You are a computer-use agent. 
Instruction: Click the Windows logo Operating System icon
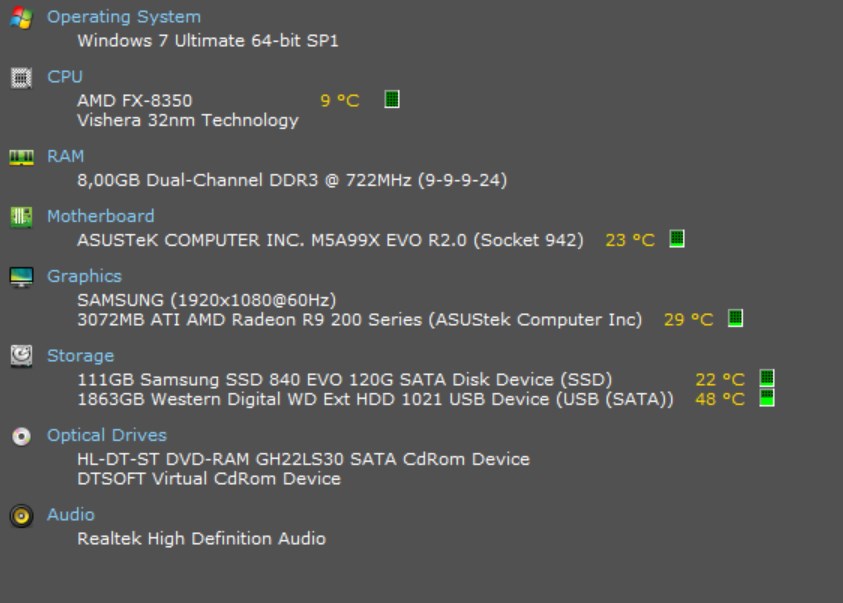click(22, 18)
